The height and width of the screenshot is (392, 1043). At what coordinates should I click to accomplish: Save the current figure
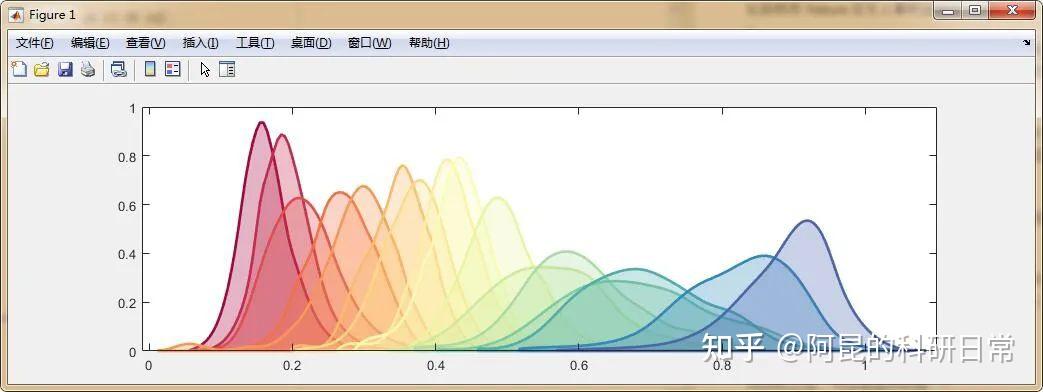65,69
